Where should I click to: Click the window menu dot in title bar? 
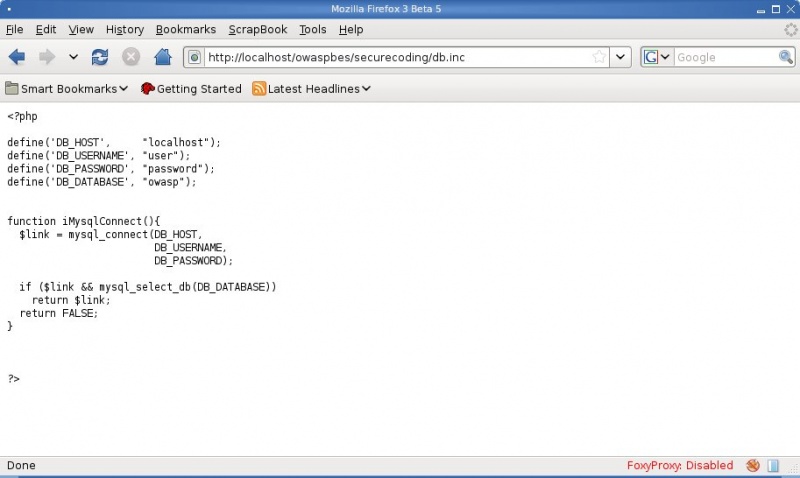9,9
